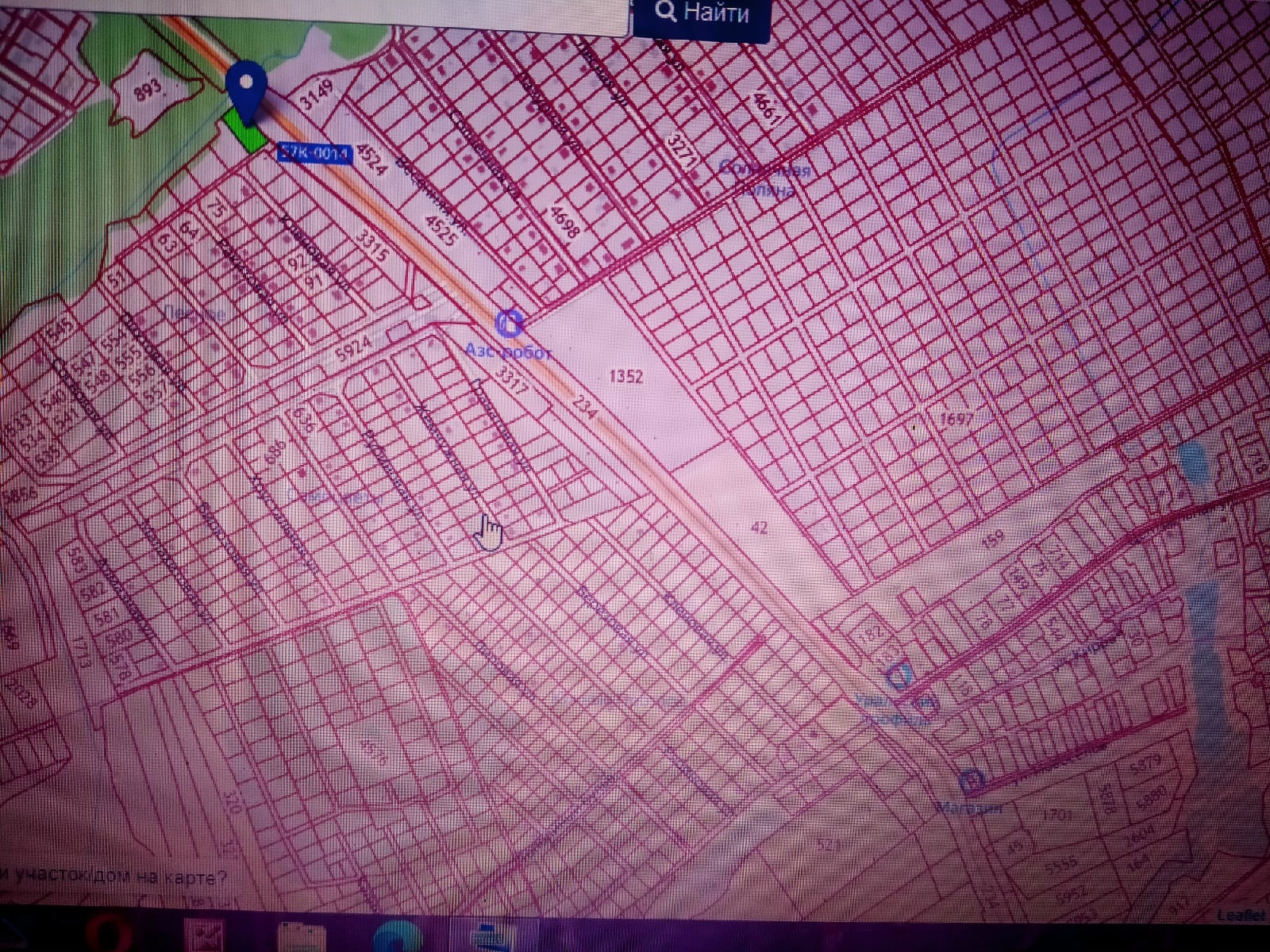The image size is (1270, 952).
Task: Select parcel number 893
Action: point(148,89)
